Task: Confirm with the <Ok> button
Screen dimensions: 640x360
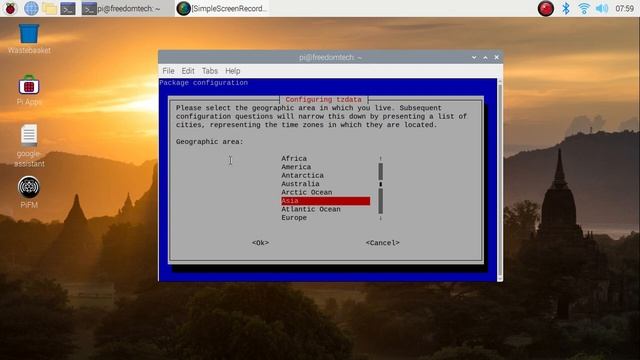Action: [x=260, y=243]
